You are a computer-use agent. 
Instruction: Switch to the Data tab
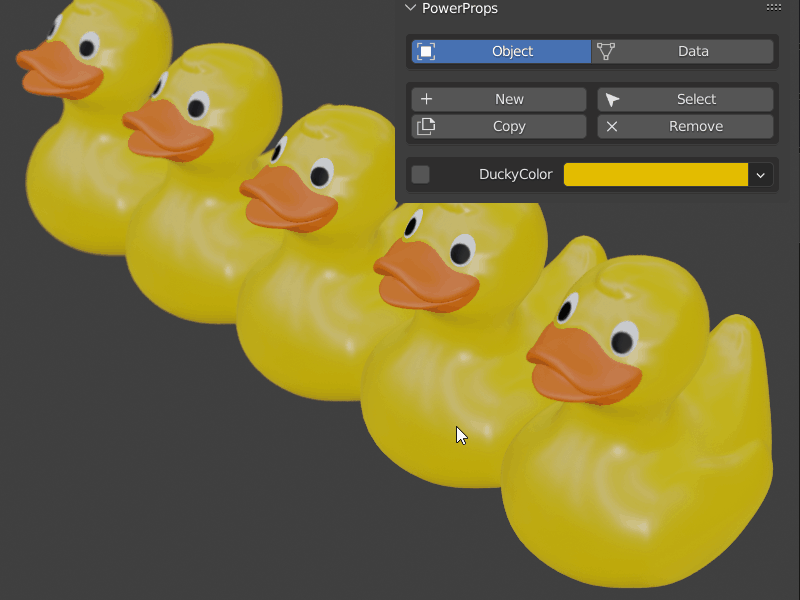(x=683, y=52)
